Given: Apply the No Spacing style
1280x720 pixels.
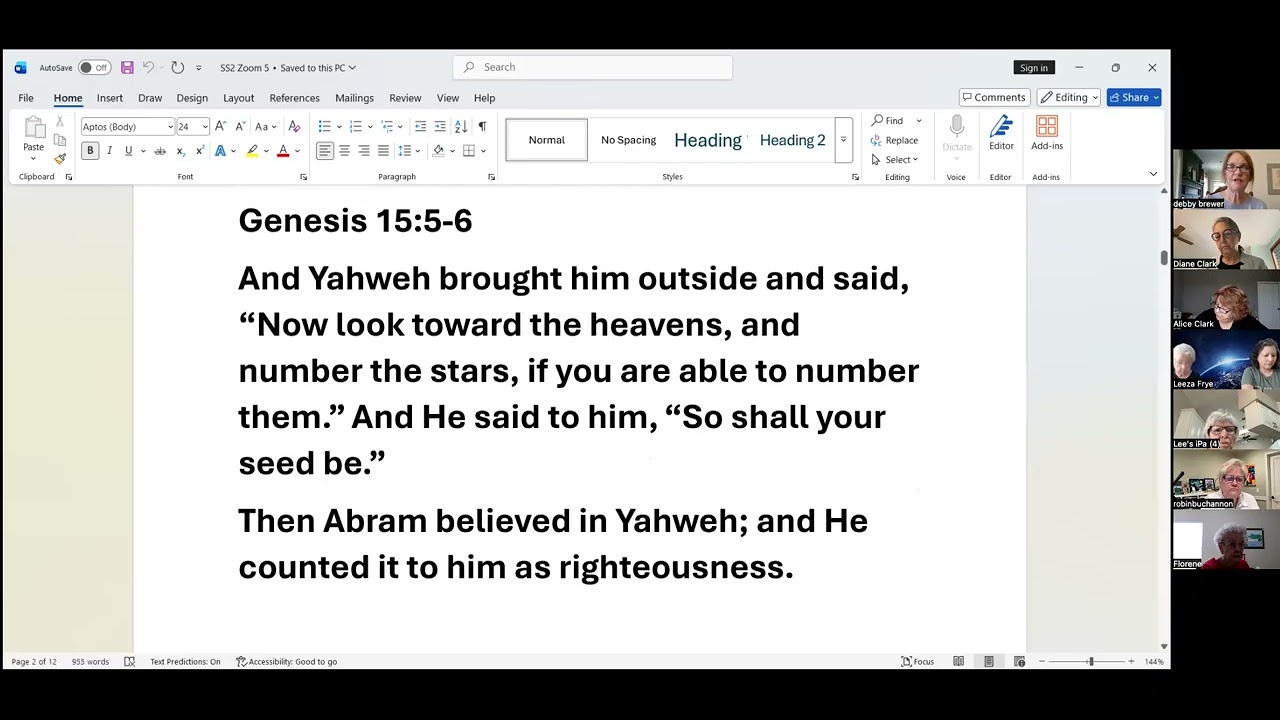Looking at the screenshot, I should [629, 140].
